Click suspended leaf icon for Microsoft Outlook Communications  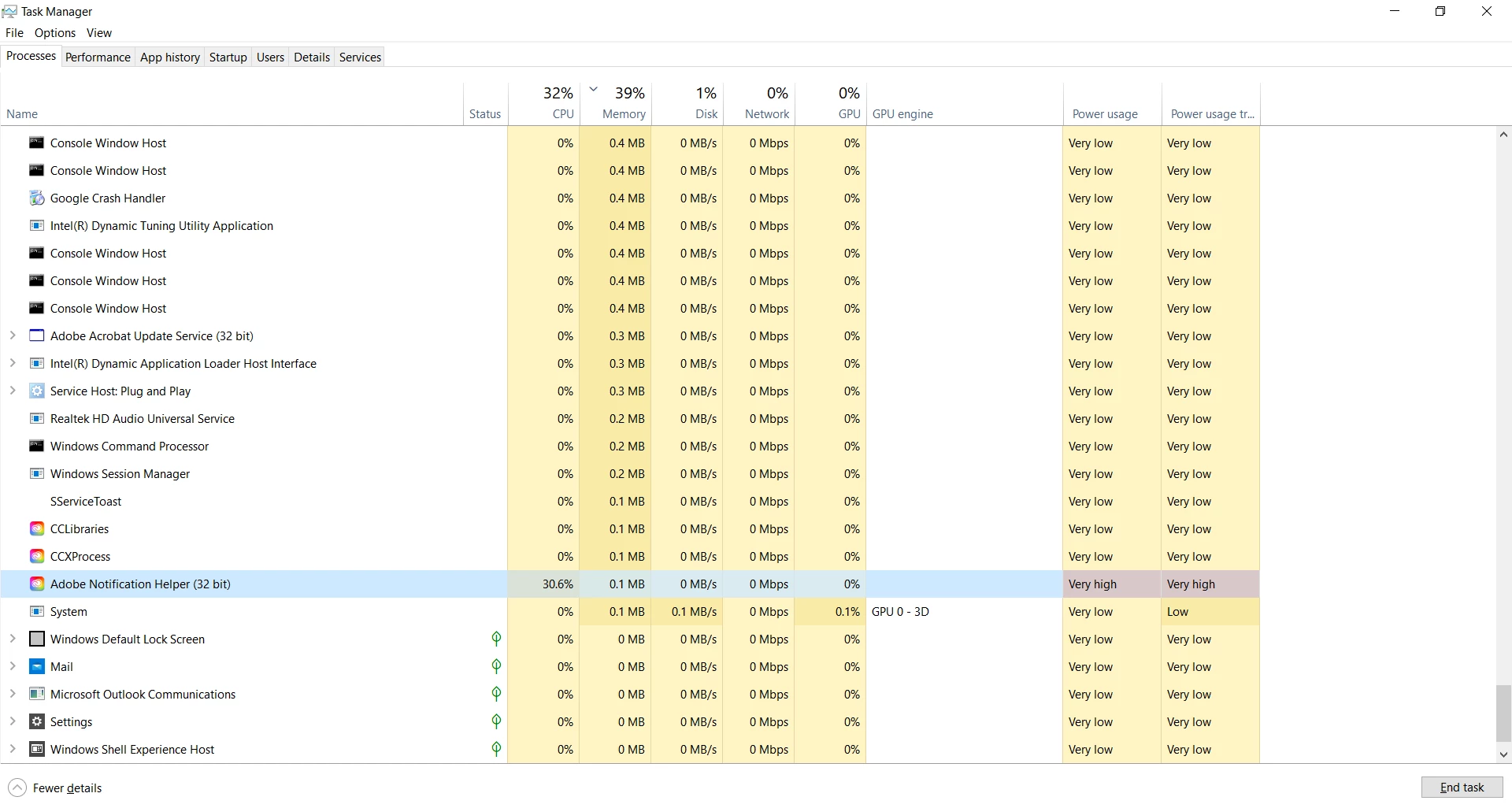click(x=496, y=694)
